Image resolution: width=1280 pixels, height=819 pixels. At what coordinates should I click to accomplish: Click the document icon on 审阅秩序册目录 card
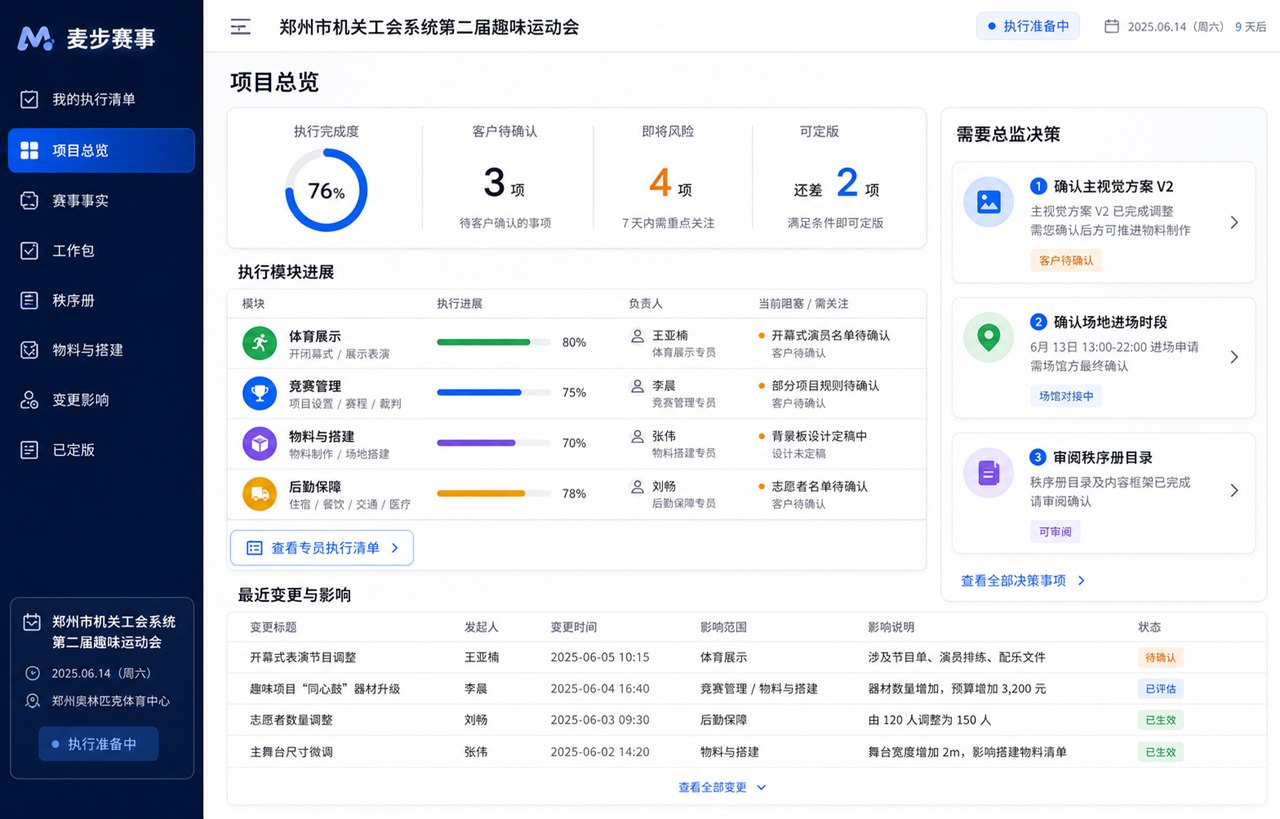(988, 472)
